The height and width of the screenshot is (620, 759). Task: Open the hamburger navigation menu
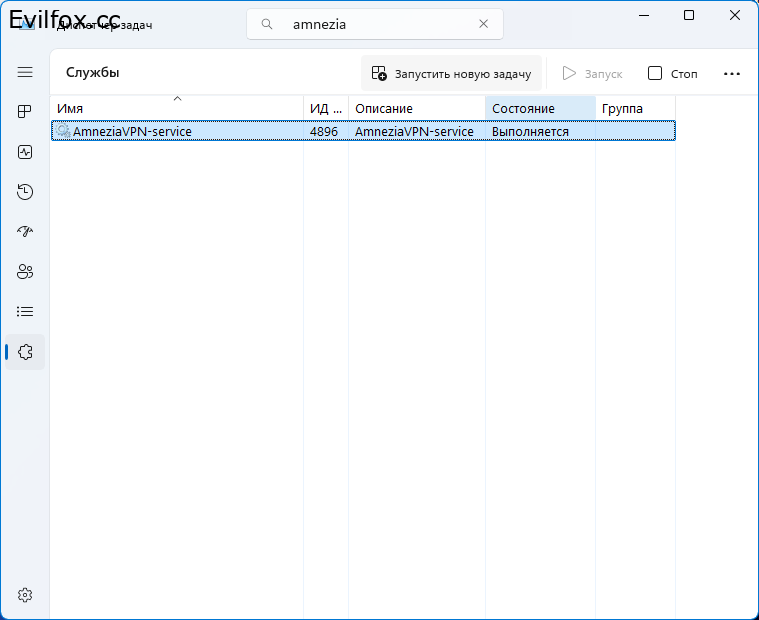[x=25, y=73]
